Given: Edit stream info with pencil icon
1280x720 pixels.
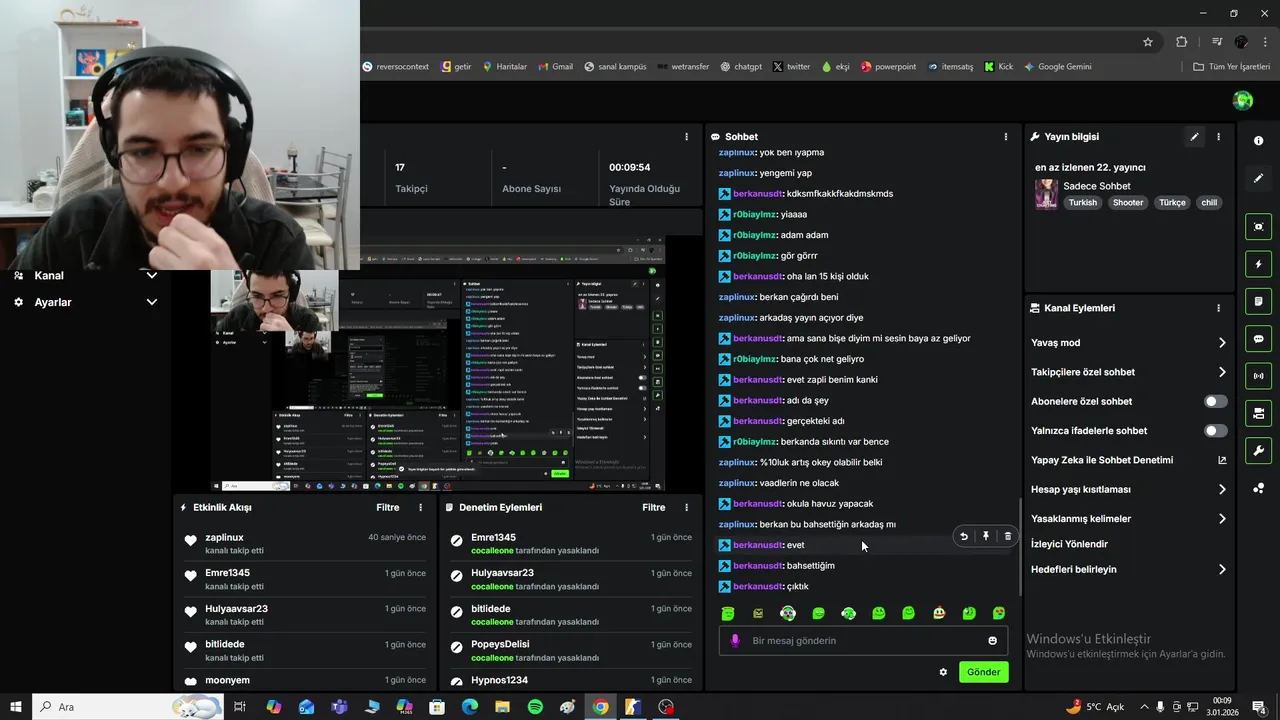Looking at the screenshot, I should click(1194, 137).
